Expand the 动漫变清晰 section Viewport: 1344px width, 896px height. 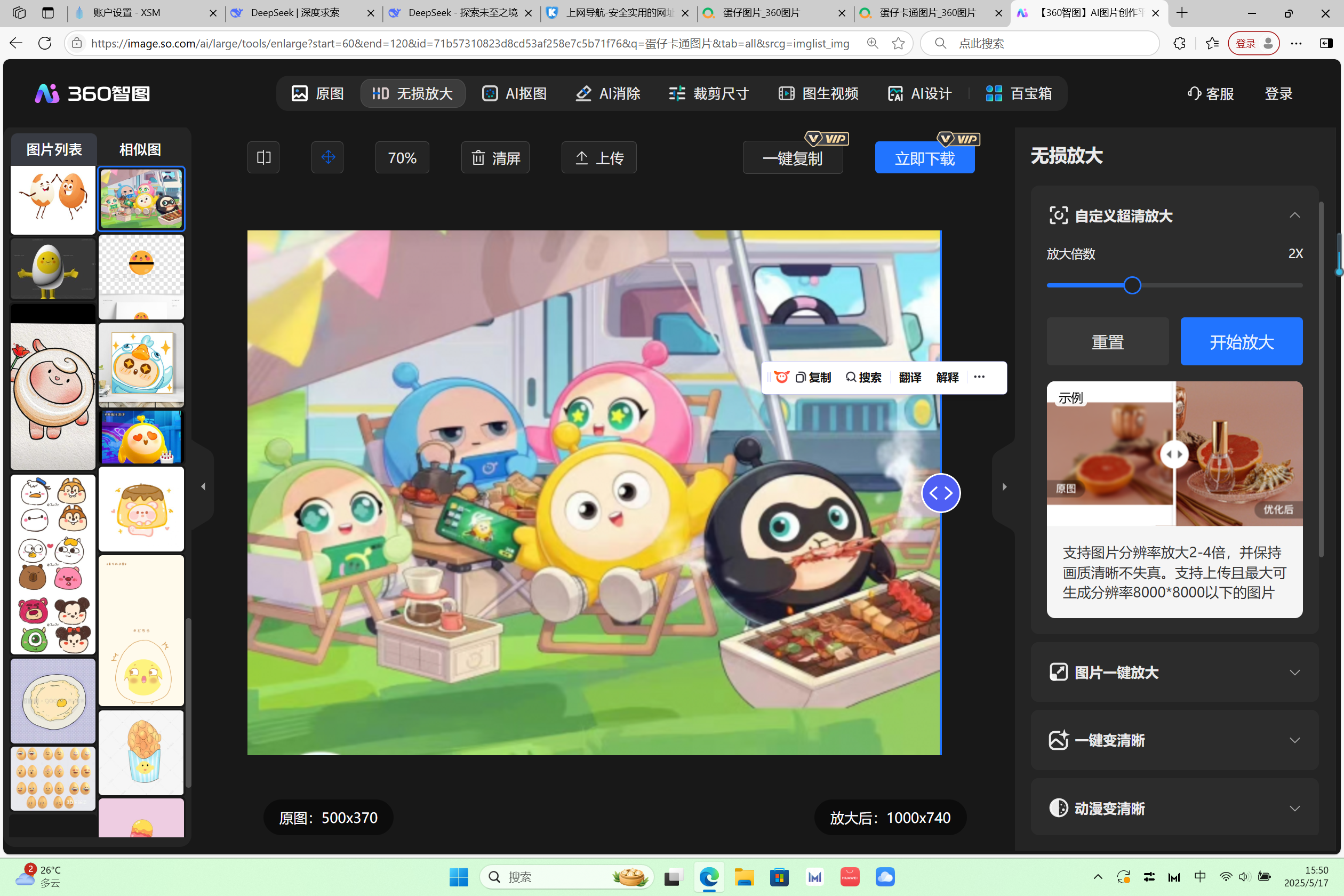point(1294,808)
